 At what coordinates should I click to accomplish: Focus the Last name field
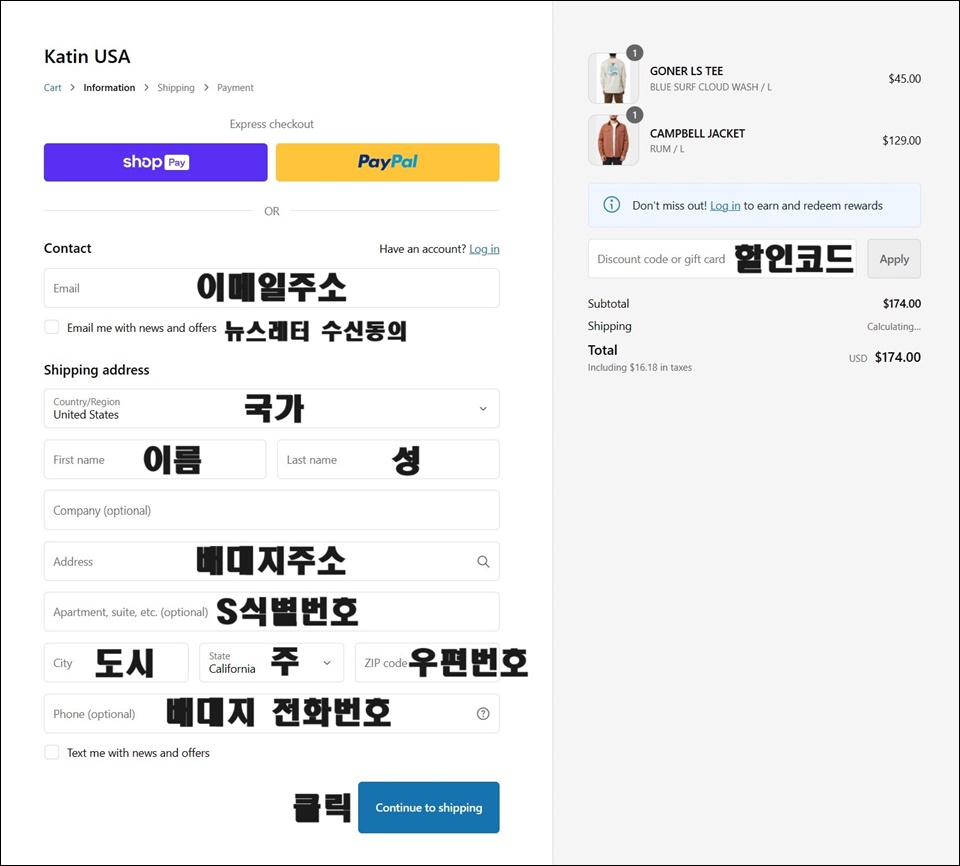[388, 459]
